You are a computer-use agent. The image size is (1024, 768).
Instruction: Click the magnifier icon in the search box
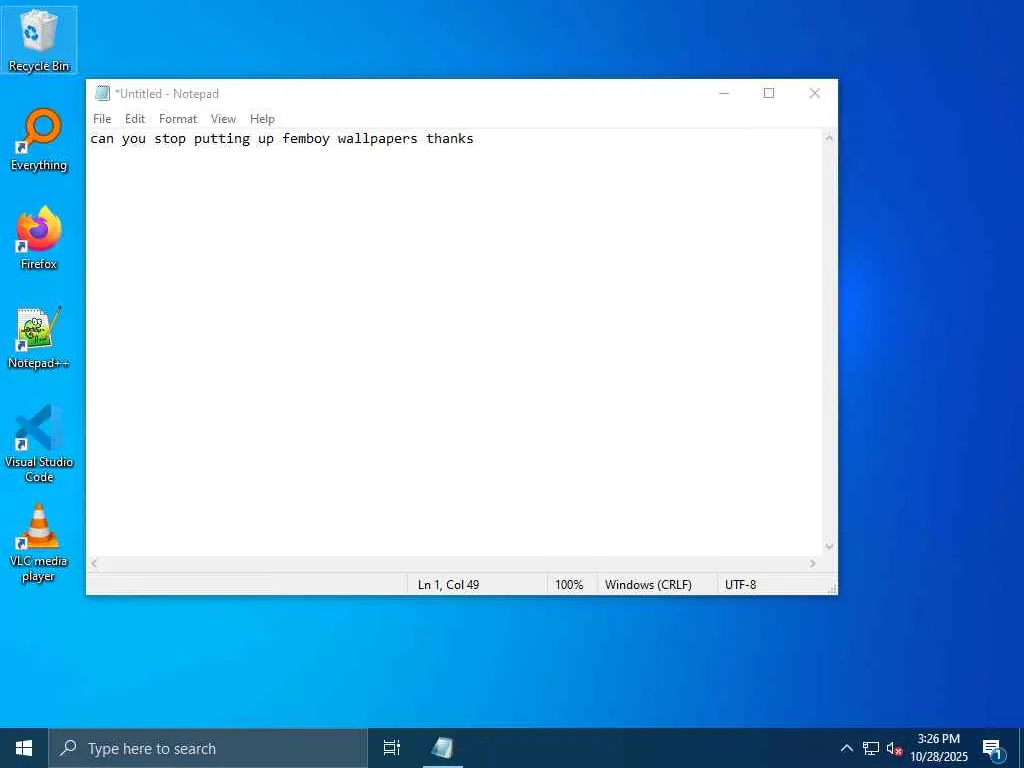tap(68, 748)
